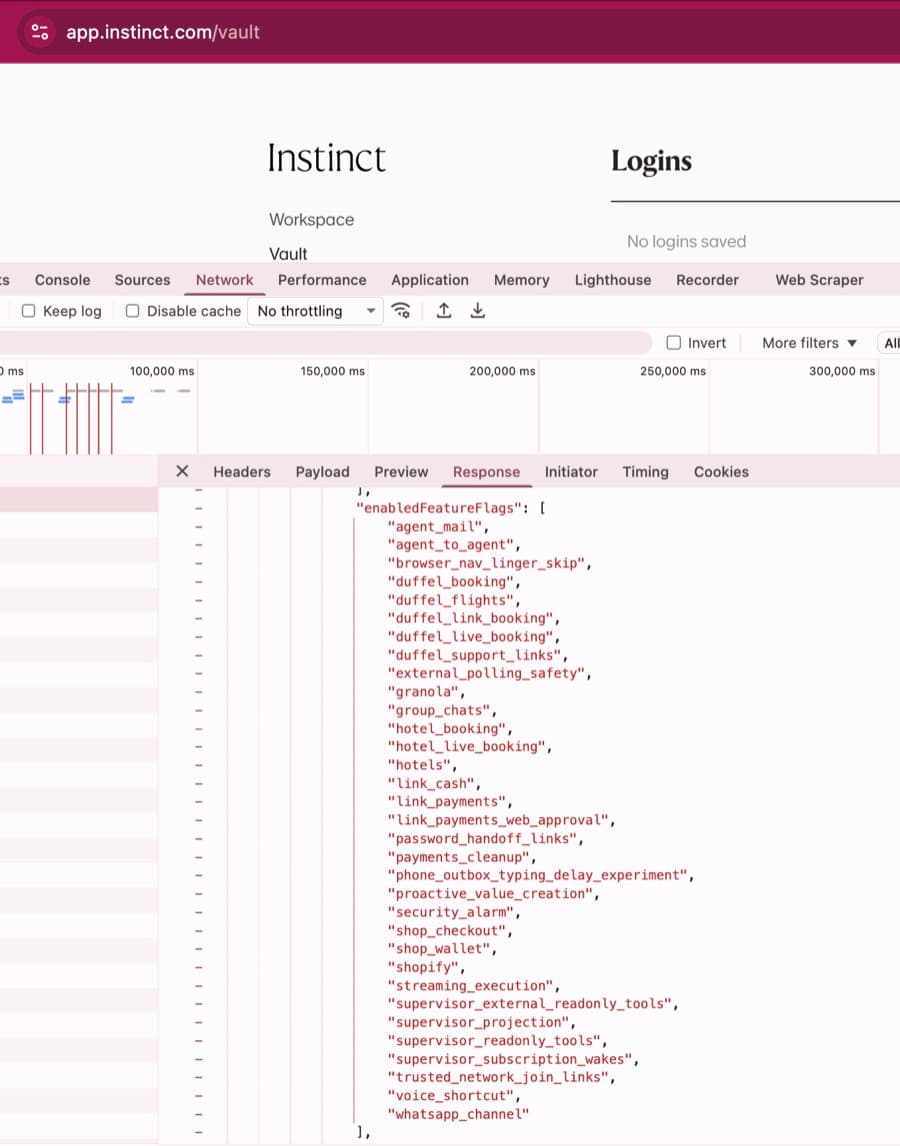Click the "group_chats" flag text
900x1146 pixels.
pos(439,710)
